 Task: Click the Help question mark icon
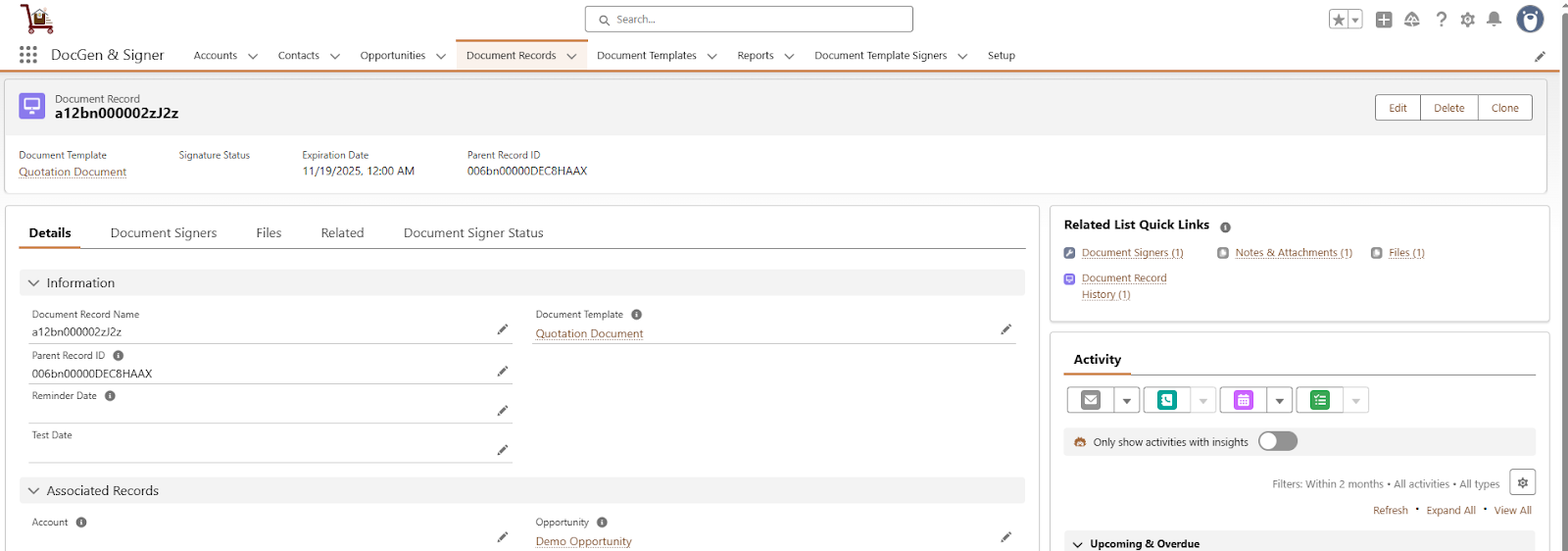coord(1441,20)
